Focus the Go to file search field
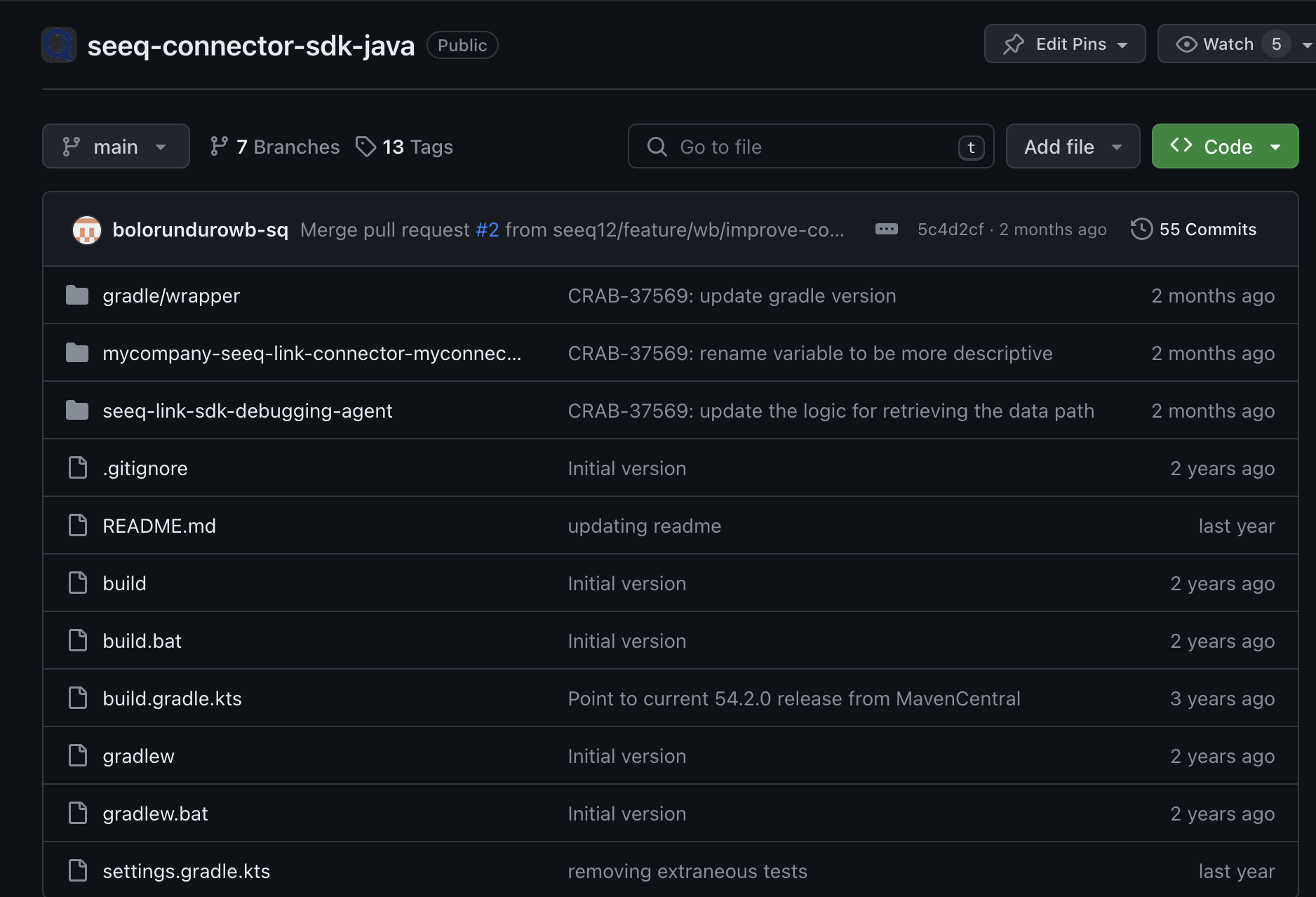Screen dimensions: 1316x897 click(811, 146)
